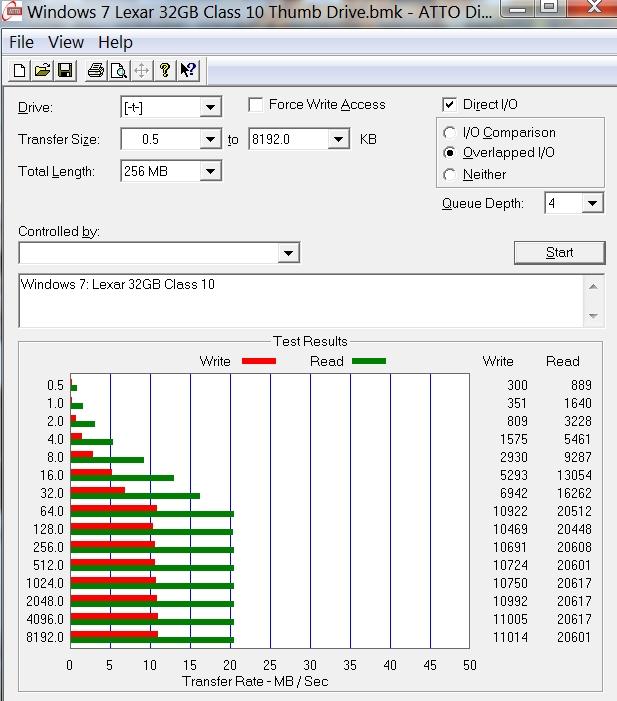
Task: Enable Force Write Access checkbox
Action: (x=255, y=105)
